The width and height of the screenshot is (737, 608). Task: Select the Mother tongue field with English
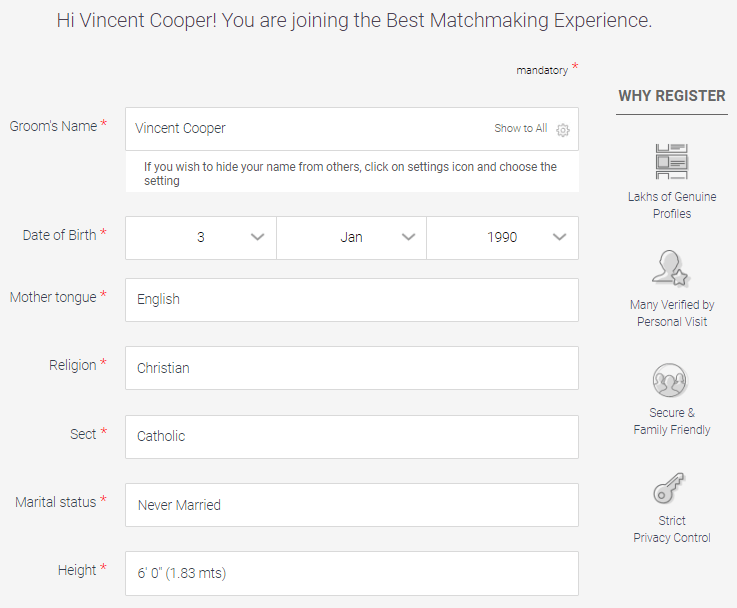(x=352, y=300)
